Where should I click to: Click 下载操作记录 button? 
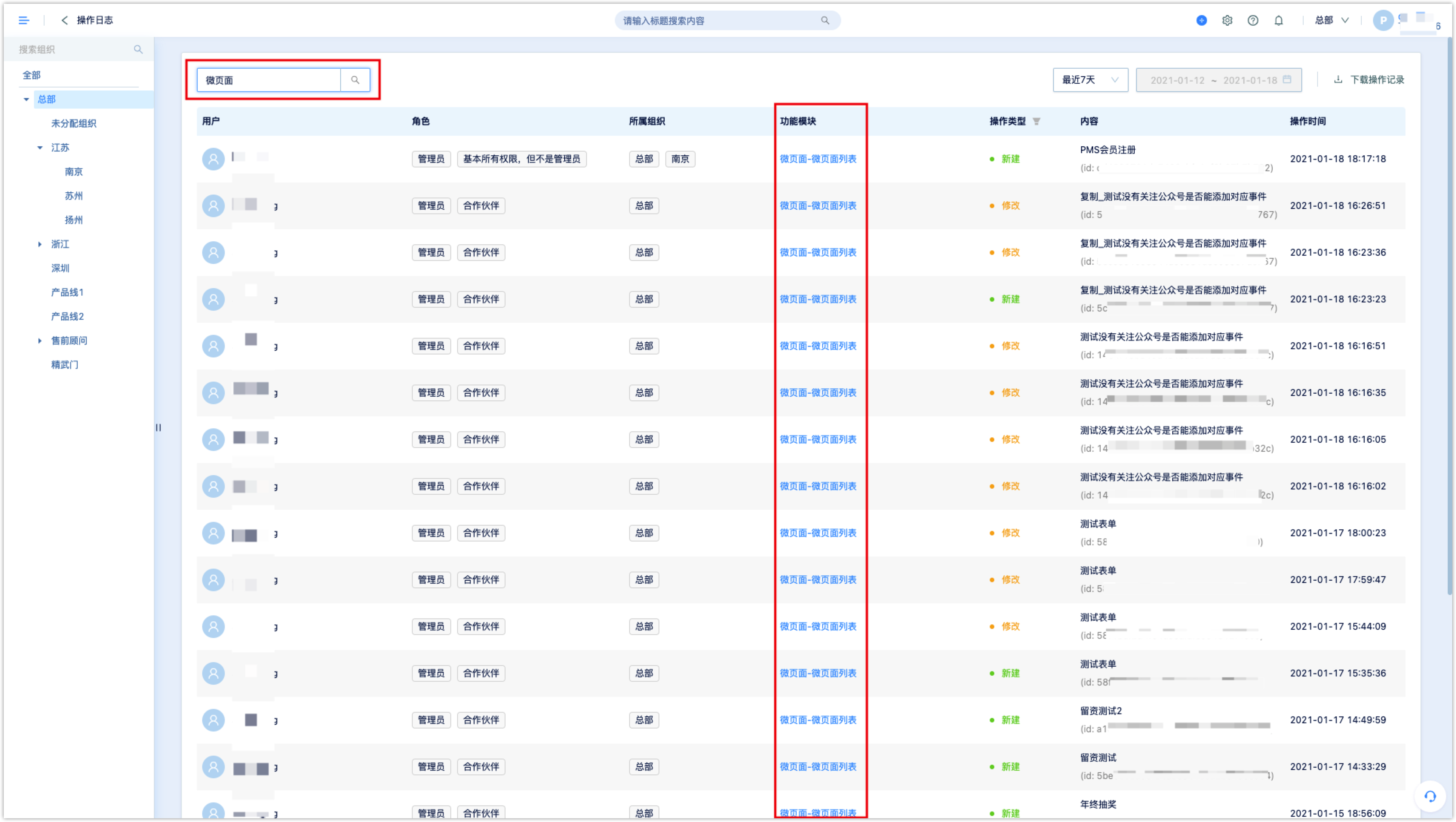point(1368,80)
